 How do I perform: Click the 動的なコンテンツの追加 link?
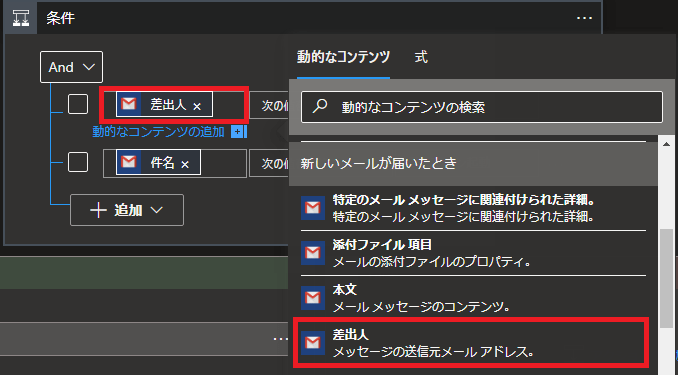pyautogui.click(x=158, y=132)
